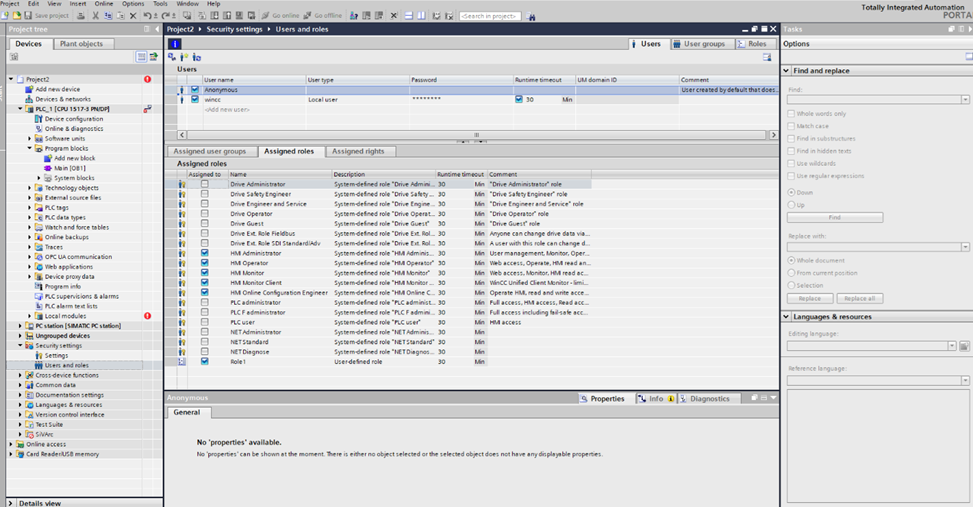Click the Delete X icon beside Paste
The width and height of the screenshot is (973, 507).
coord(133,16)
